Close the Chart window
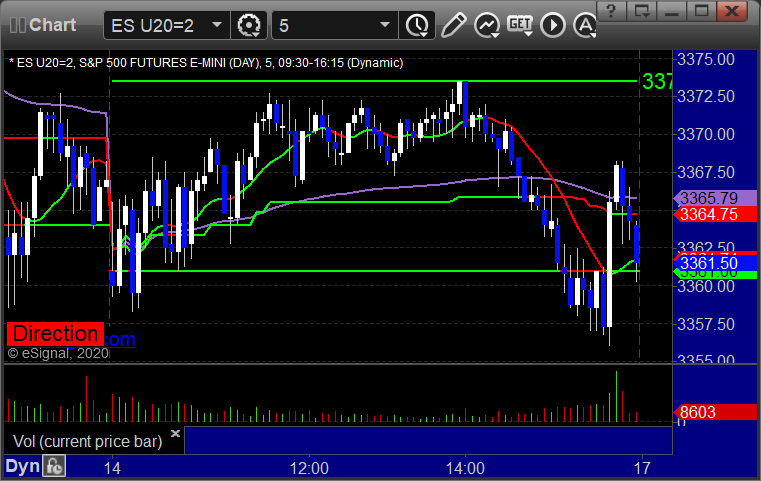 (x=732, y=11)
